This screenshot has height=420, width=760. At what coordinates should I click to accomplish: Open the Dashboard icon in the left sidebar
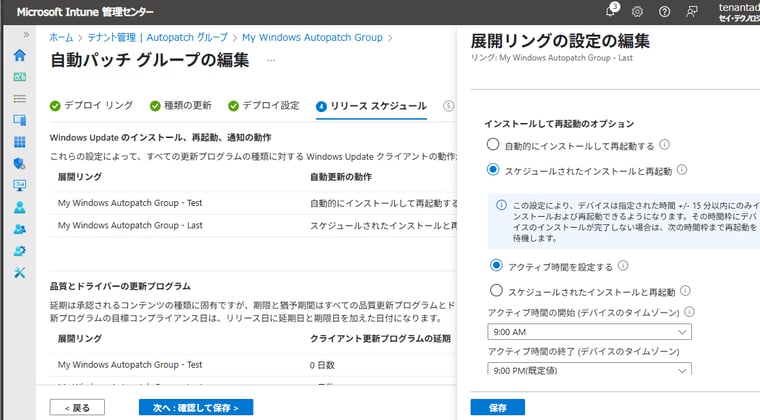point(20,77)
